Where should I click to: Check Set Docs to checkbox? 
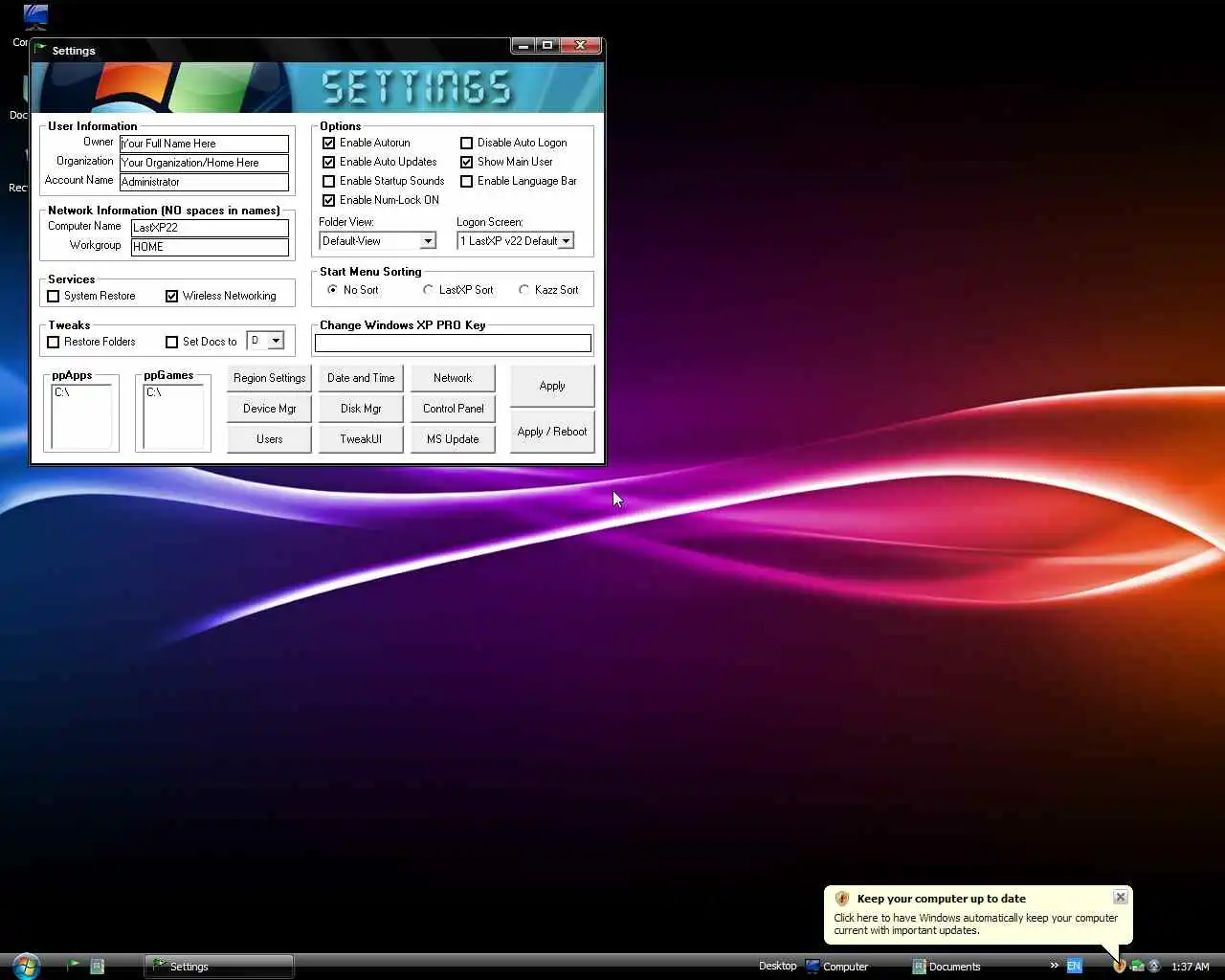[x=171, y=342]
